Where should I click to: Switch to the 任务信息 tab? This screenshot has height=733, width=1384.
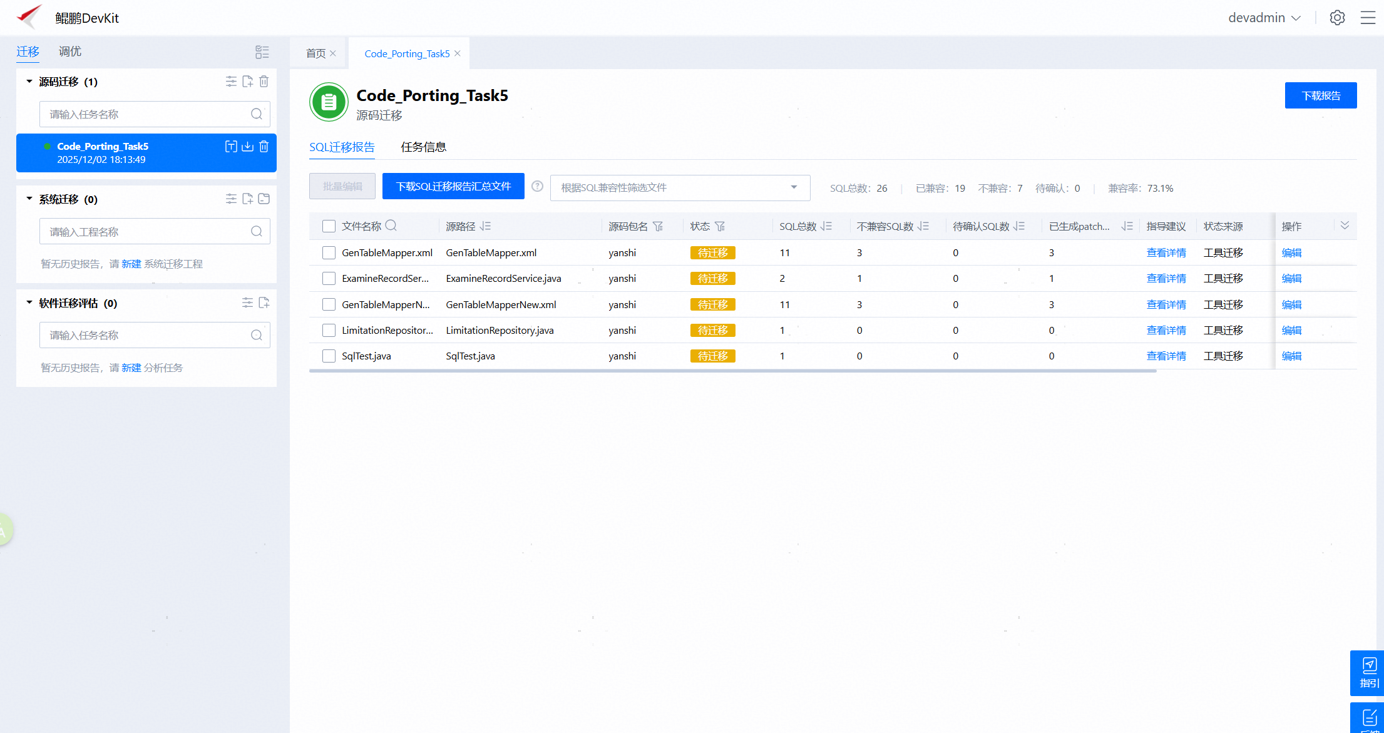(423, 147)
